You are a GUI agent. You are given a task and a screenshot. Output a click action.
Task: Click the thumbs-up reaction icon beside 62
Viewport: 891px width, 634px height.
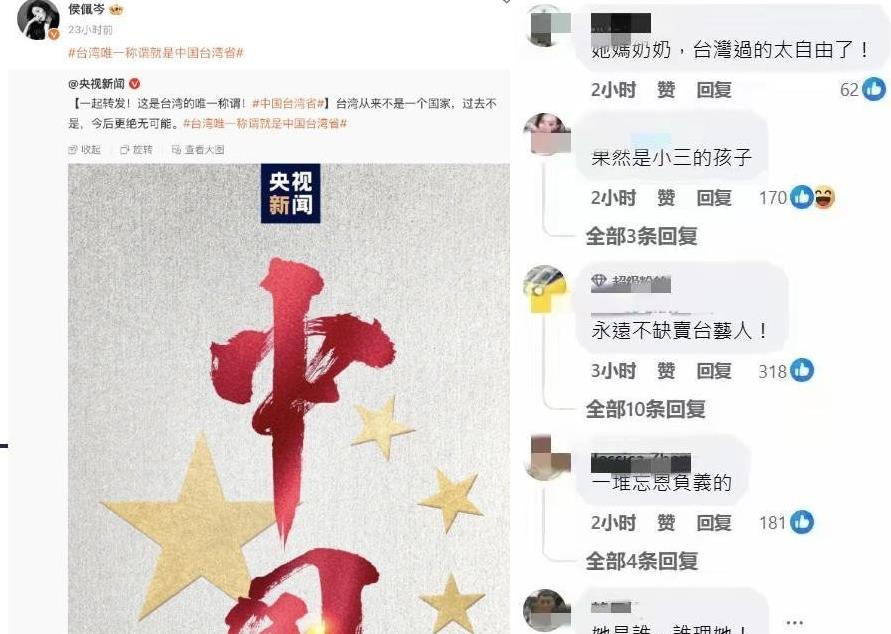[873, 89]
